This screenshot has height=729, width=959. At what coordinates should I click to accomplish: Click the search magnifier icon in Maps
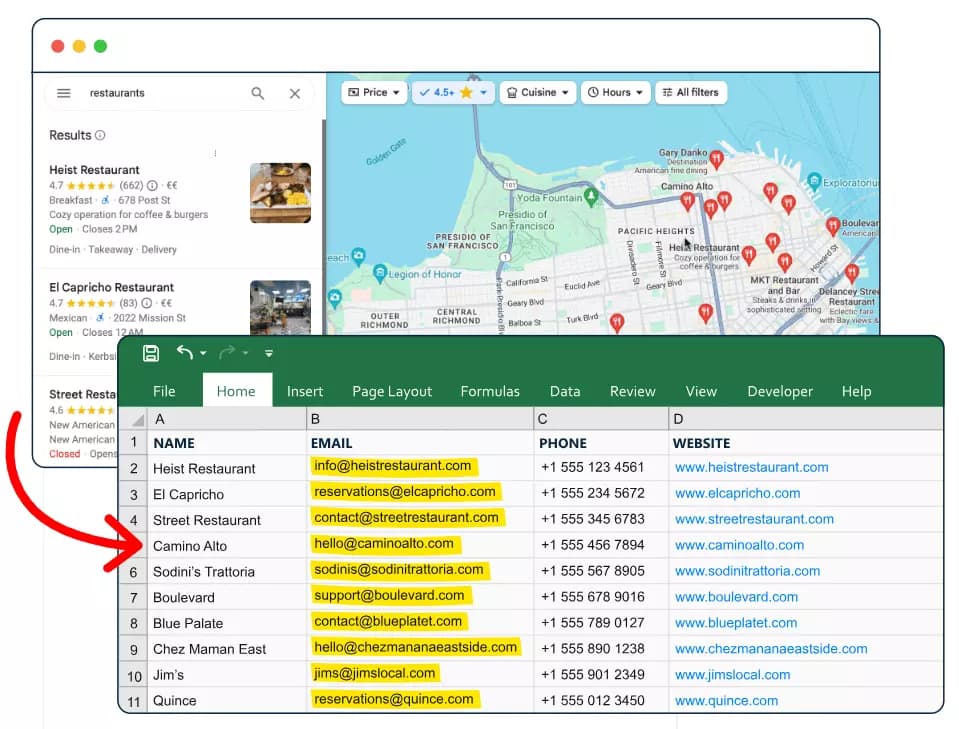click(x=257, y=92)
